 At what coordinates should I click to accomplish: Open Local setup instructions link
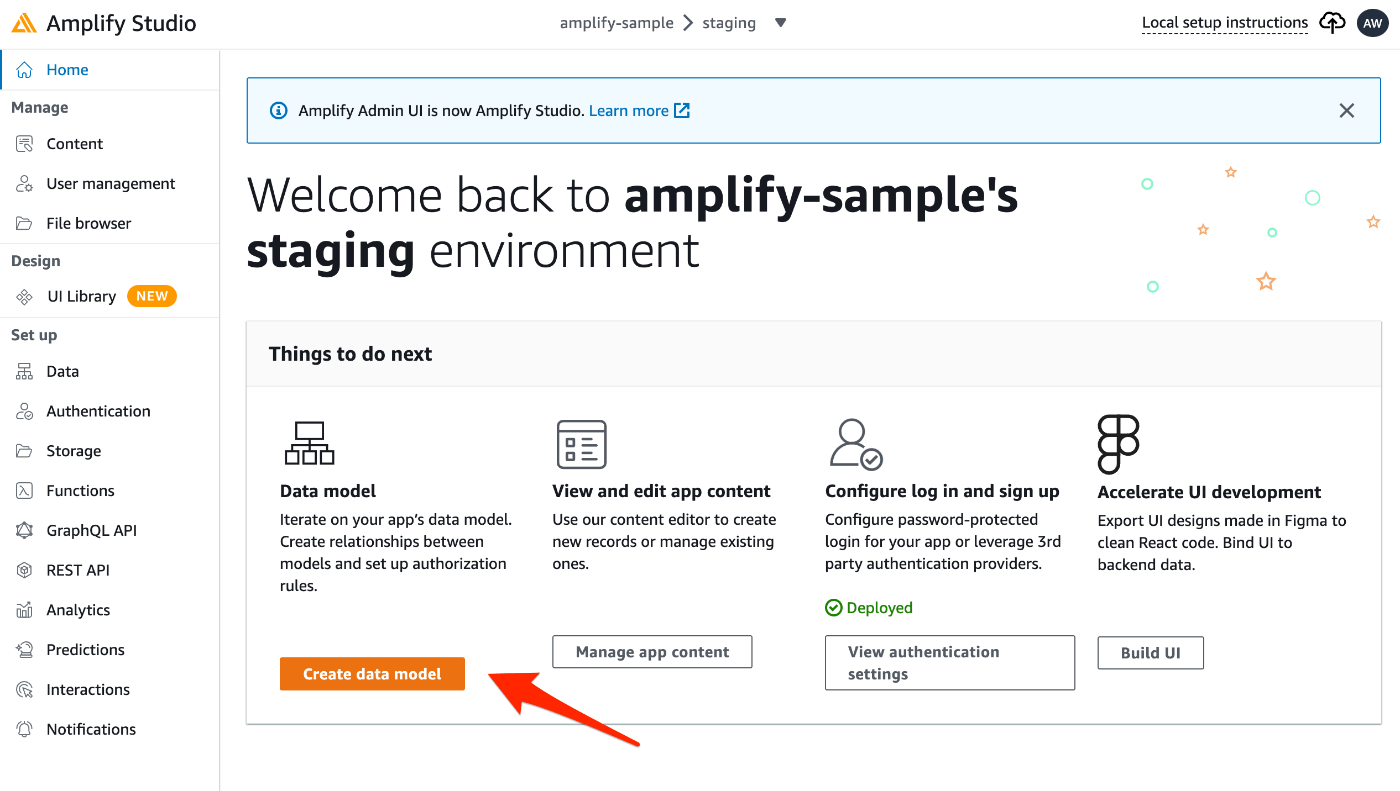(x=1225, y=23)
